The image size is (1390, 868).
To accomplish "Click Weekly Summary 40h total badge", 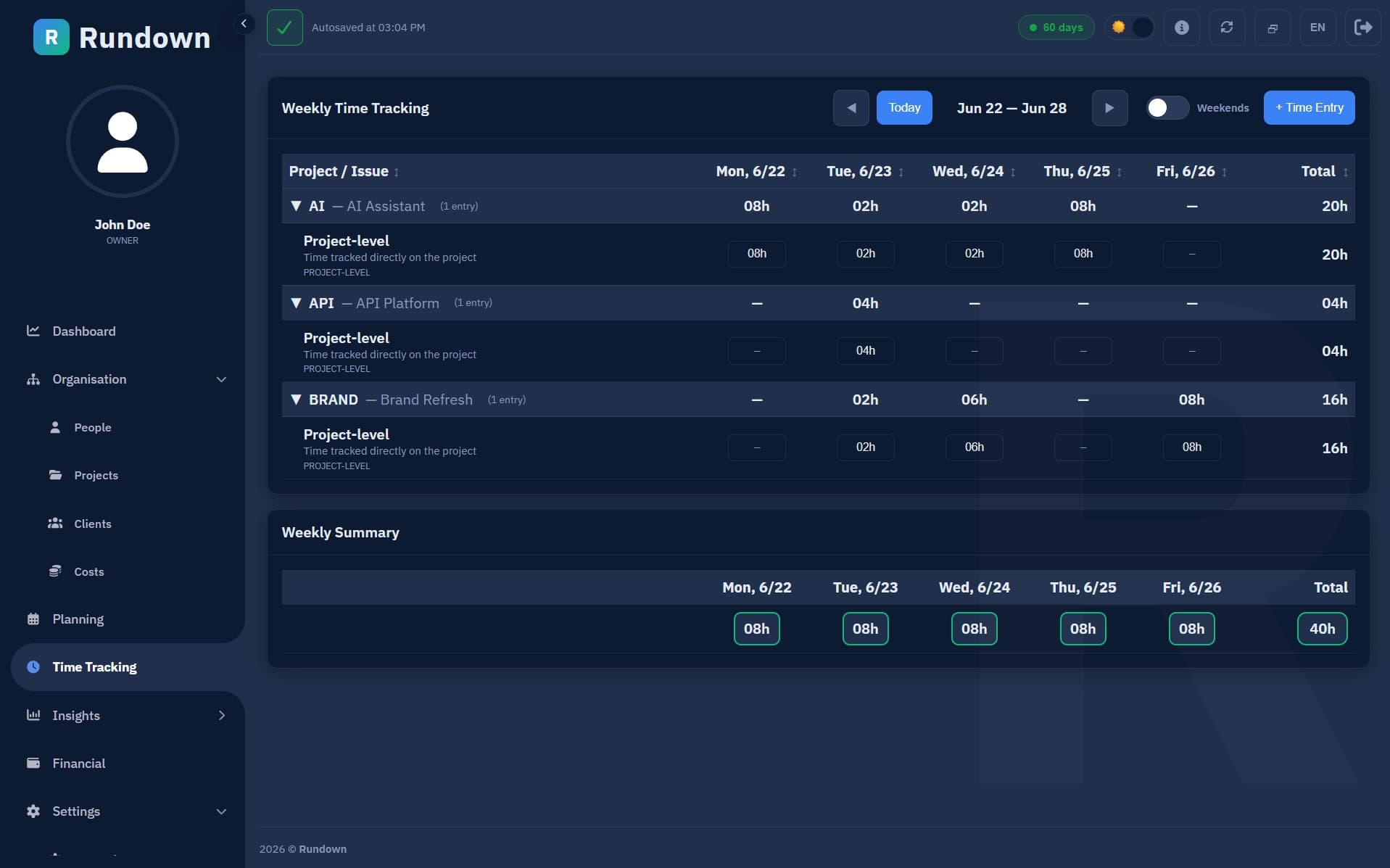I will click(x=1322, y=629).
